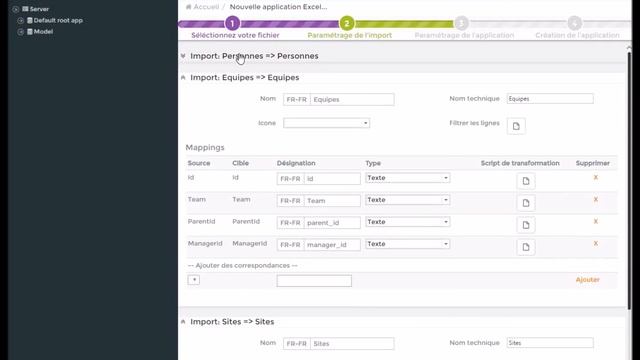Open Type dropdown for ManagerId row
Screen dimensions: 640x360
pos(407,244)
